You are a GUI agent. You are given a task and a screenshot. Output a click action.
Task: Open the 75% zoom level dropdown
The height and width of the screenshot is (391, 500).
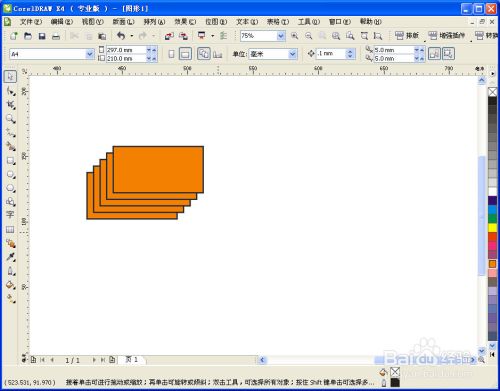click(x=281, y=36)
